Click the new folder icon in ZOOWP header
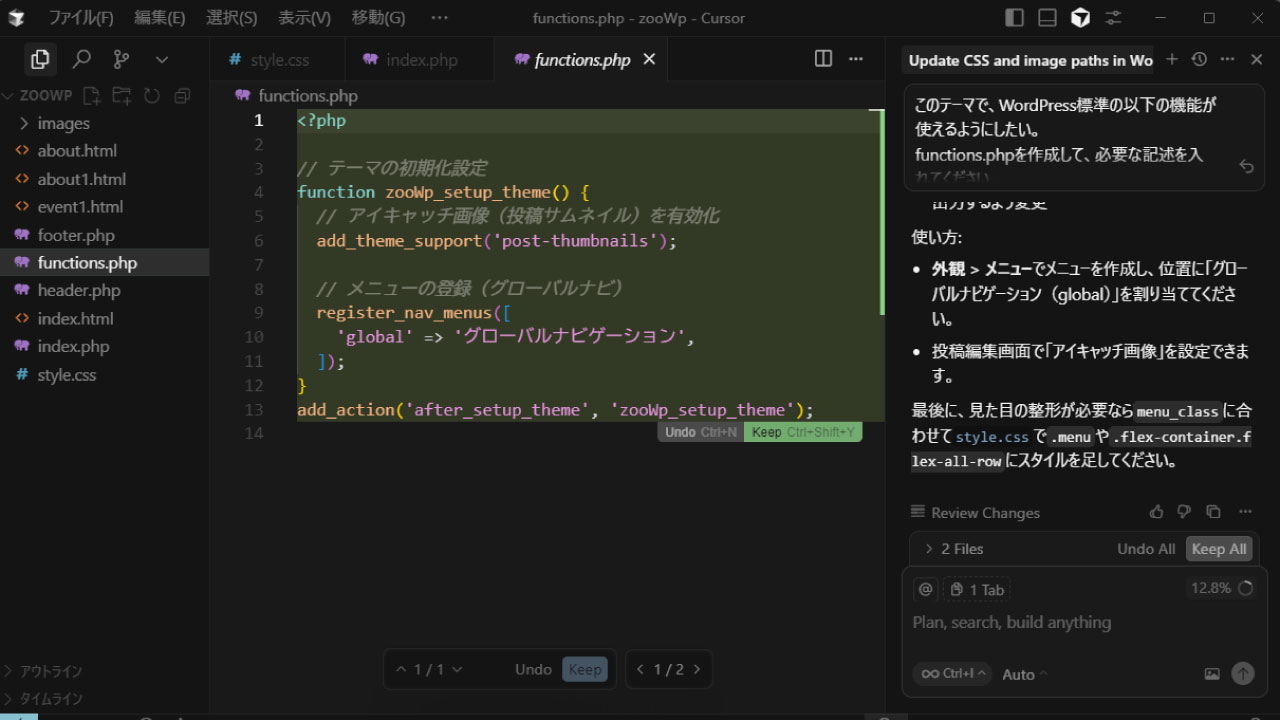 tap(122, 96)
